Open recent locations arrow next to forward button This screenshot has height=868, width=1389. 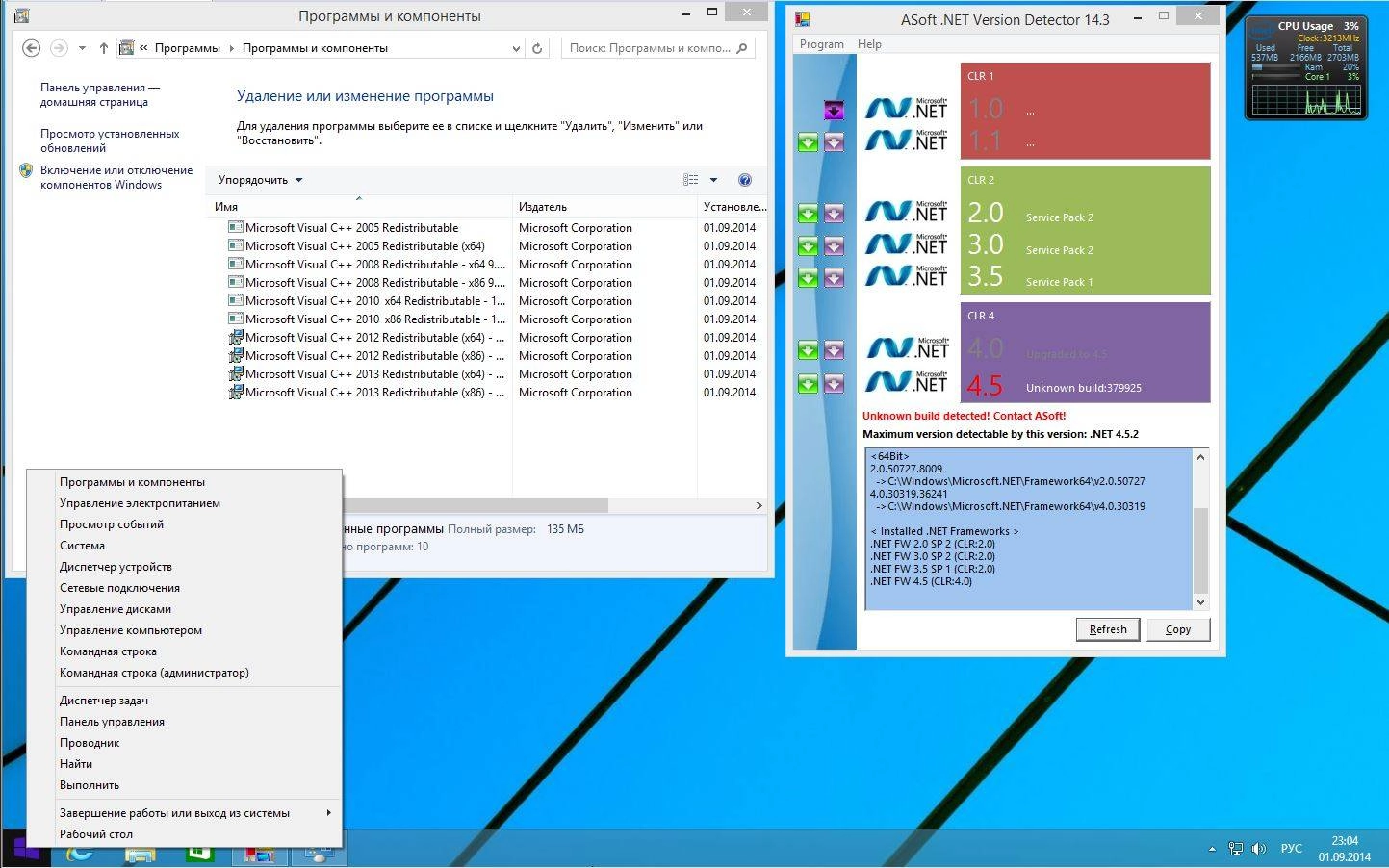coord(82,48)
